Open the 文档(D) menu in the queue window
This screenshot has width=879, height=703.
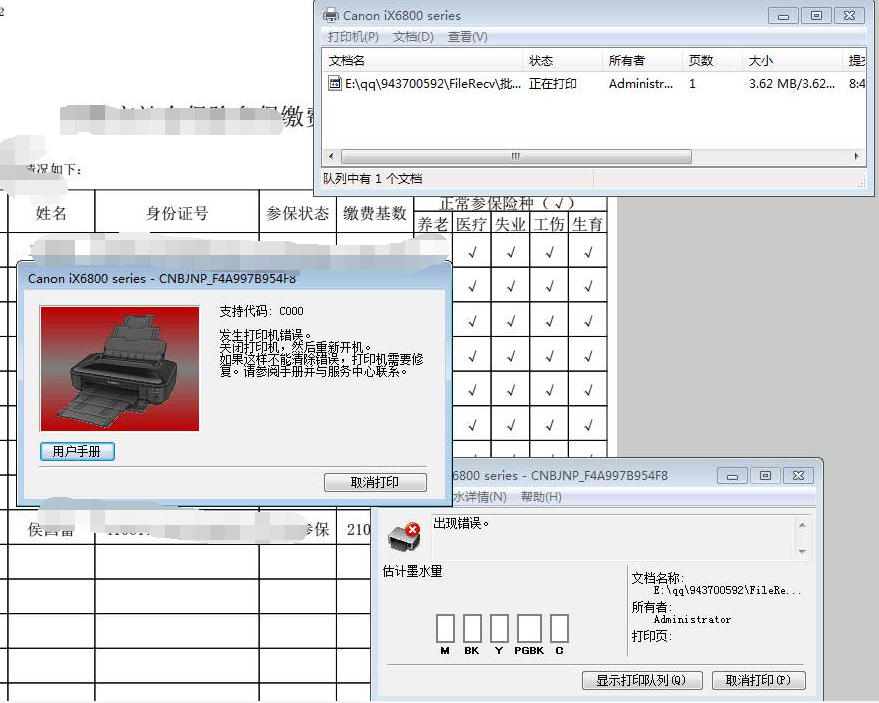[x=413, y=37]
